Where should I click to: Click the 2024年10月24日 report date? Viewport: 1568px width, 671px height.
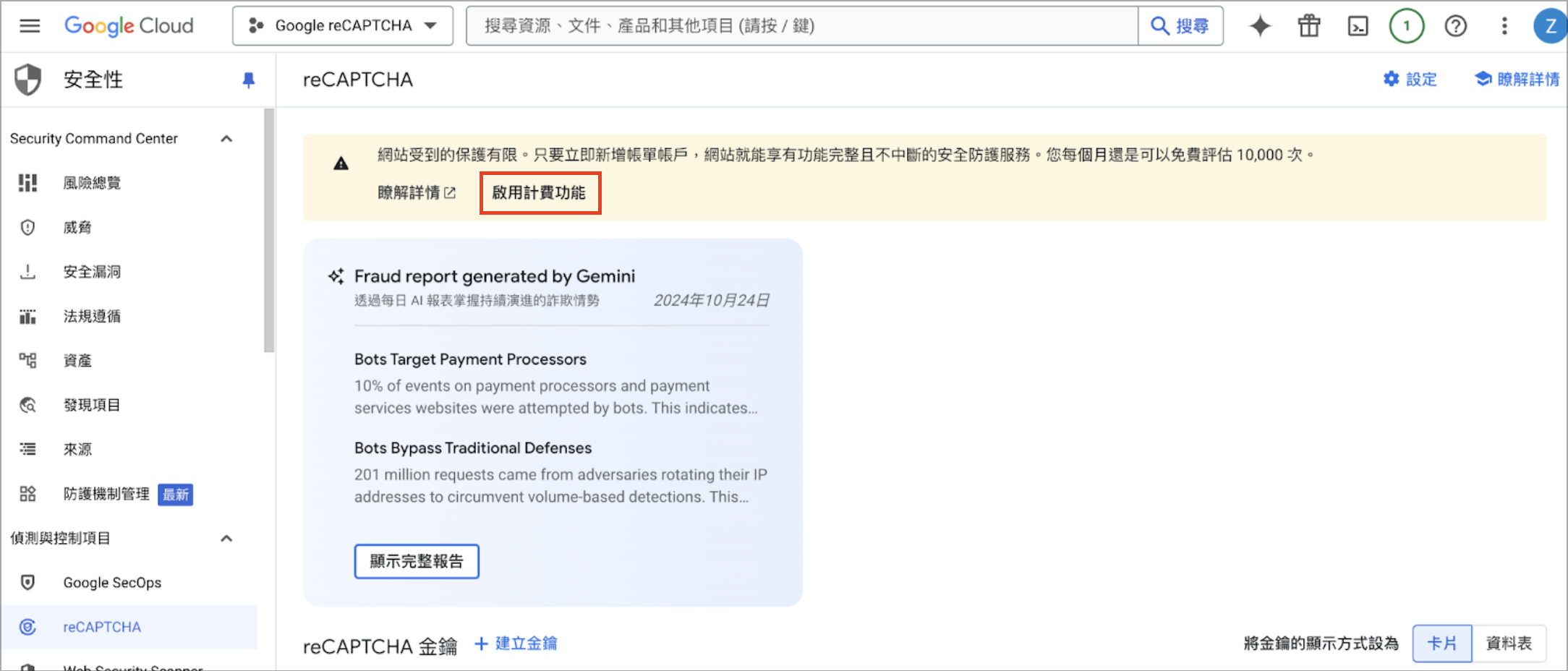[712, 300]
